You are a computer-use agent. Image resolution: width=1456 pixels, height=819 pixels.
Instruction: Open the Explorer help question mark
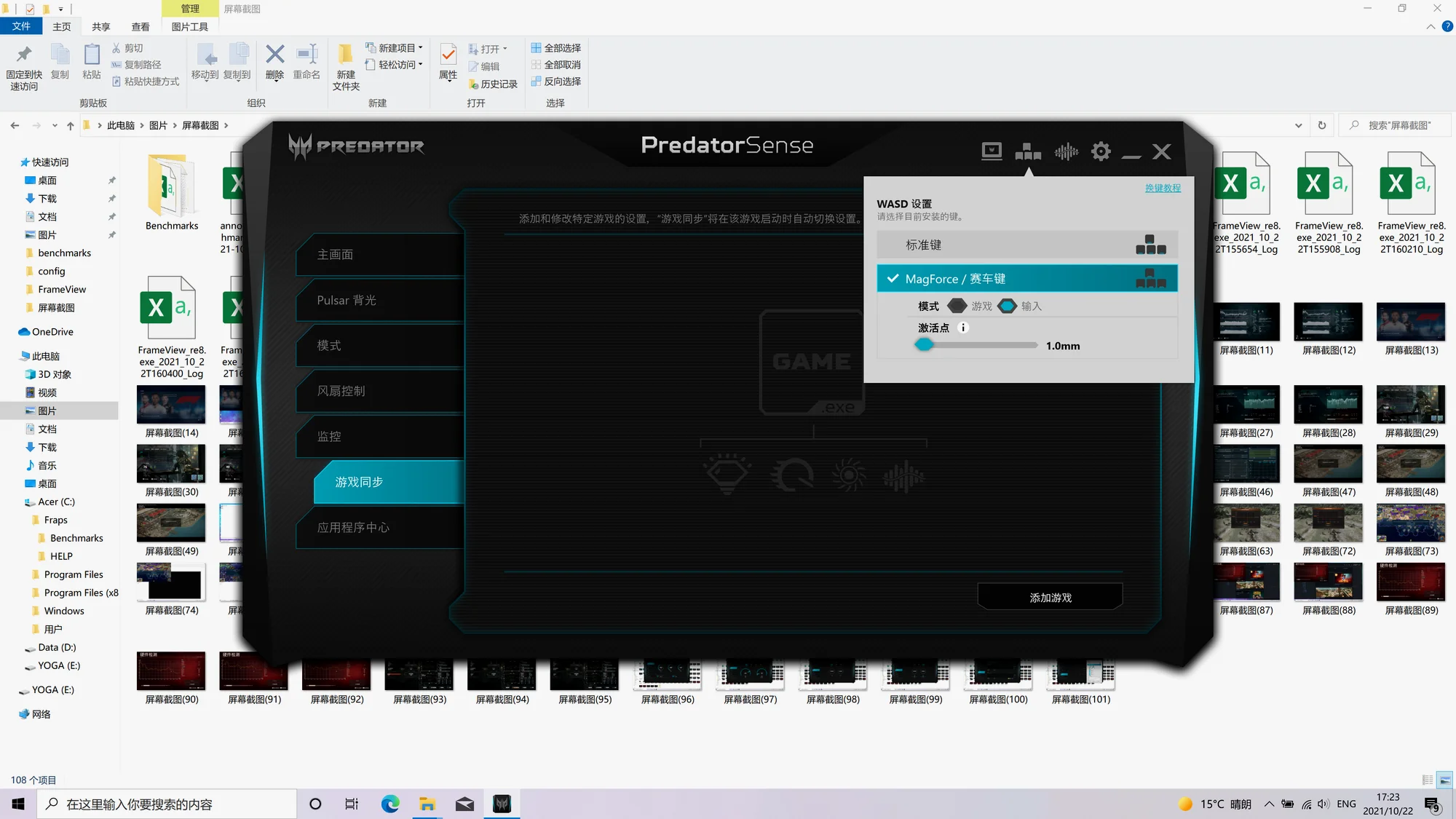[1447, 26]
